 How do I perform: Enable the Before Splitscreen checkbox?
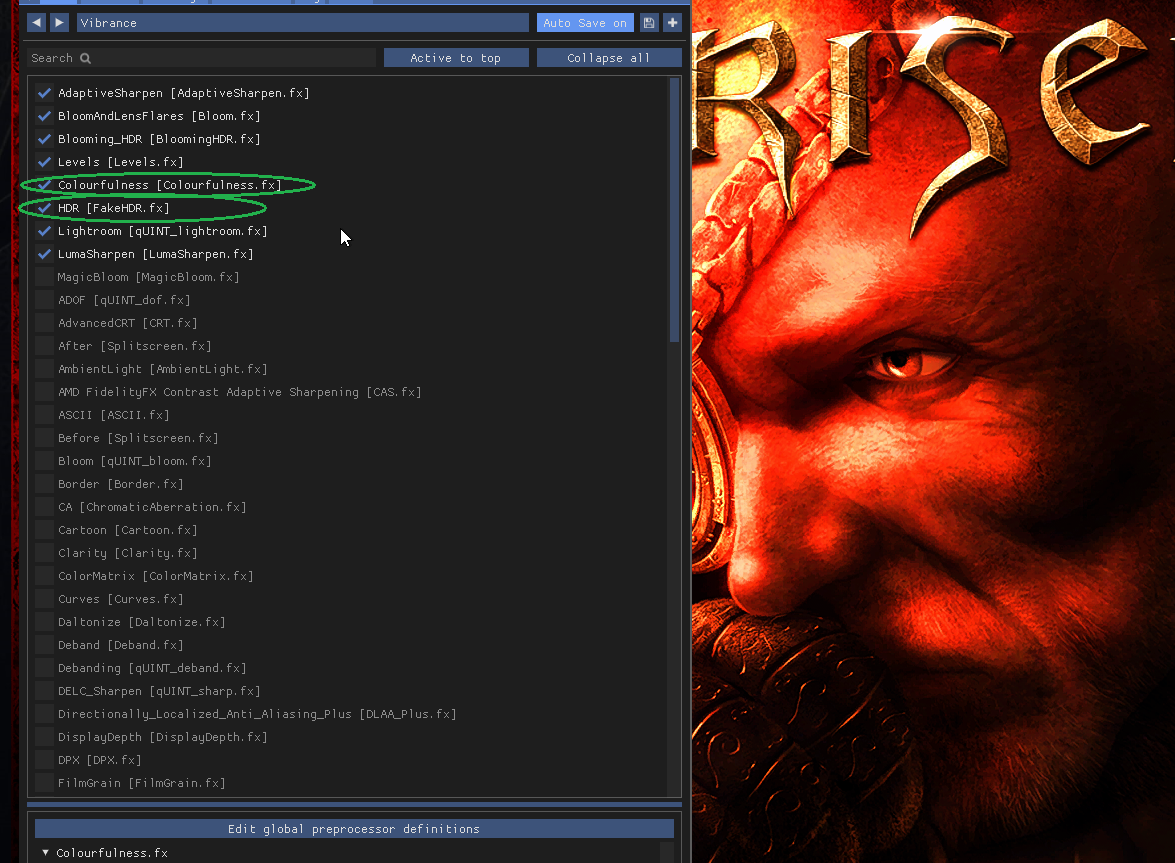tap(44, 438)
